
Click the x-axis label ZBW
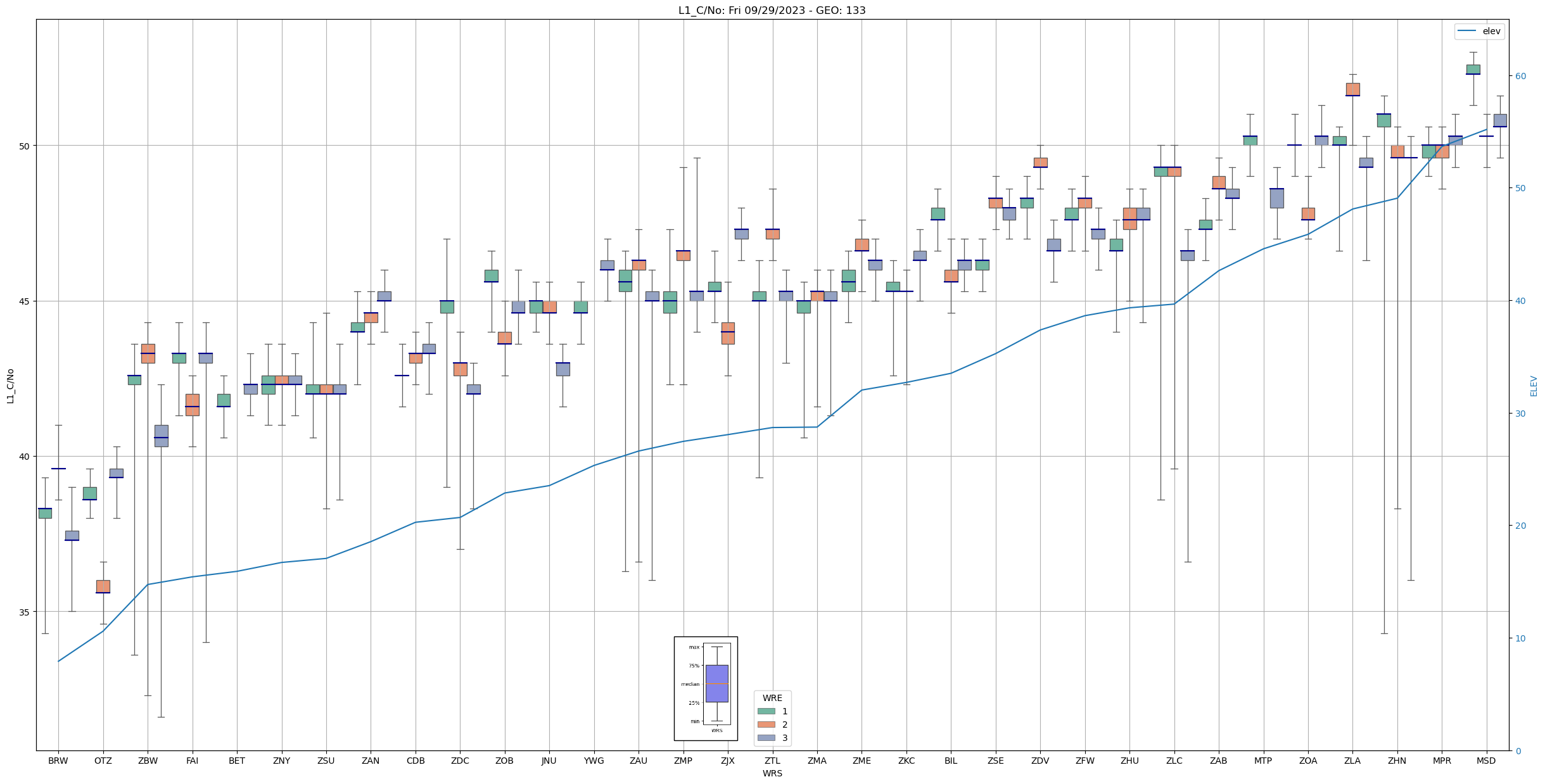tap(148, 761)
